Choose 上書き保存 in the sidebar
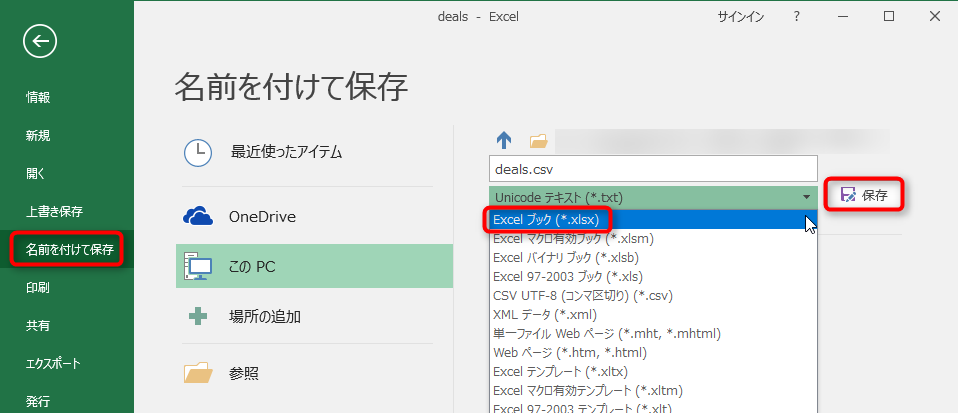 [54, 212]
